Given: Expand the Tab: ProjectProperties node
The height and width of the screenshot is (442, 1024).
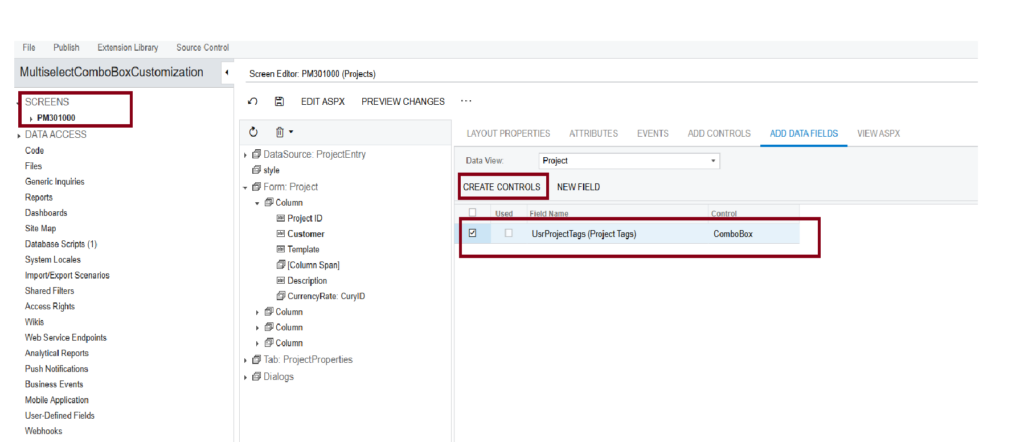Looking at the screenshot, I should tap(246, 360).
